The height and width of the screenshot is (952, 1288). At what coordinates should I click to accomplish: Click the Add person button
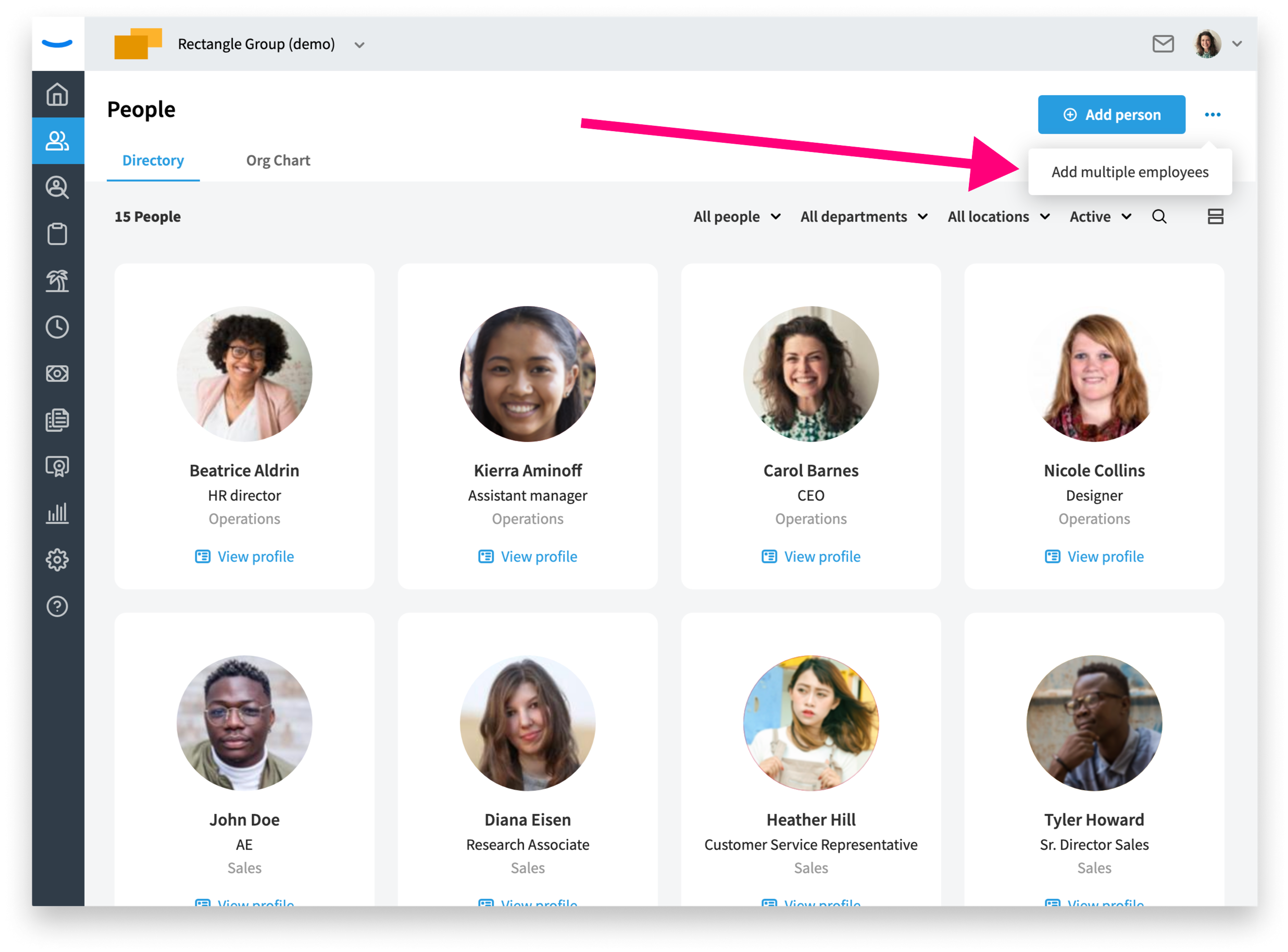[1111, 115]
